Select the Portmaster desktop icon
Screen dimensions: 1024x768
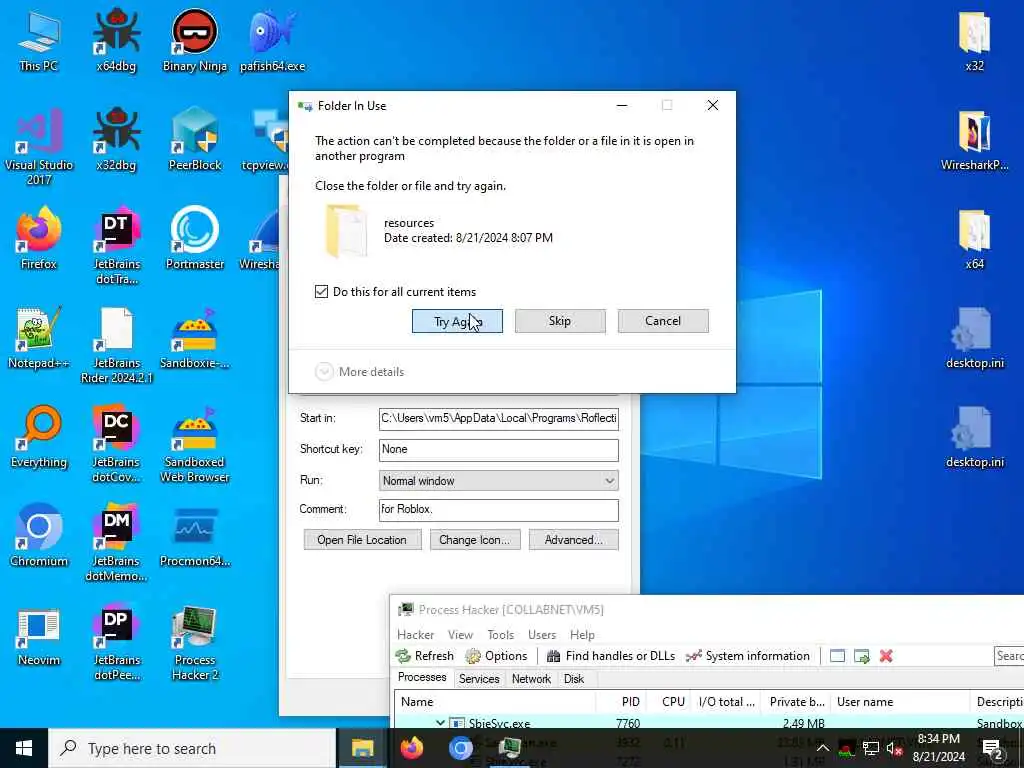point(195,239)
